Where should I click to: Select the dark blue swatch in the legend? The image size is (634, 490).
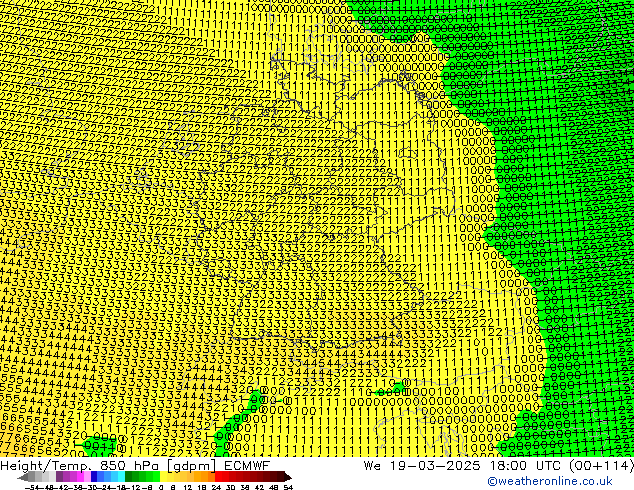[x=98, y=477]
